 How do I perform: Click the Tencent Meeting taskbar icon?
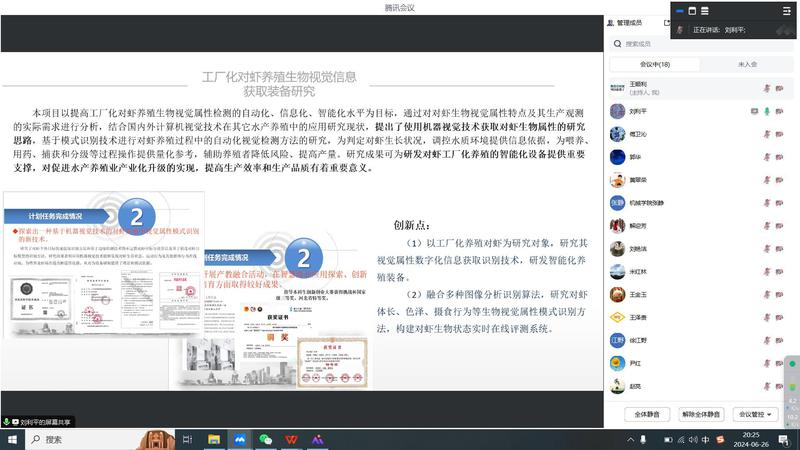coord(240,439)
